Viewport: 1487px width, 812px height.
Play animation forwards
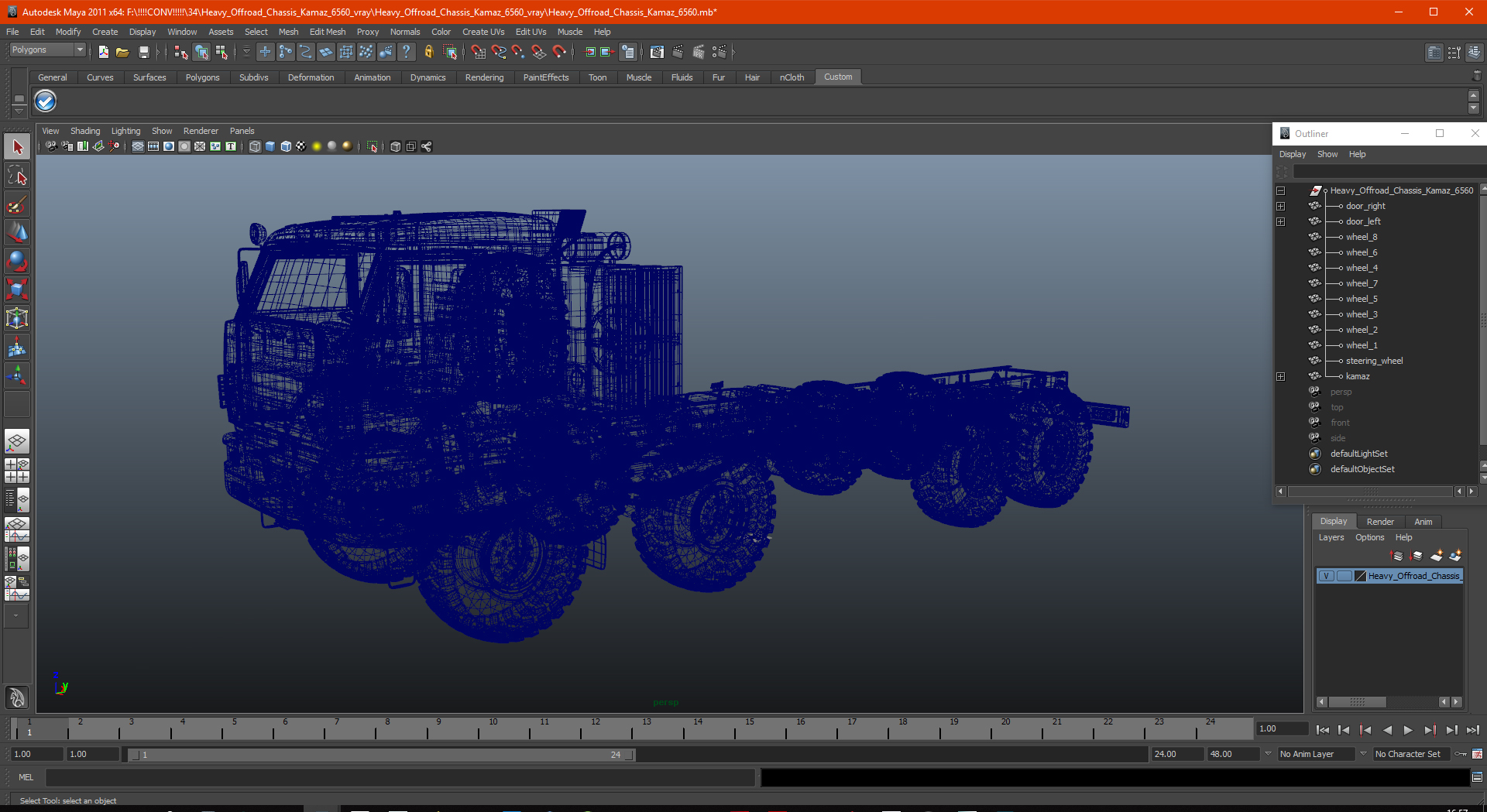tap(1408, 730)
